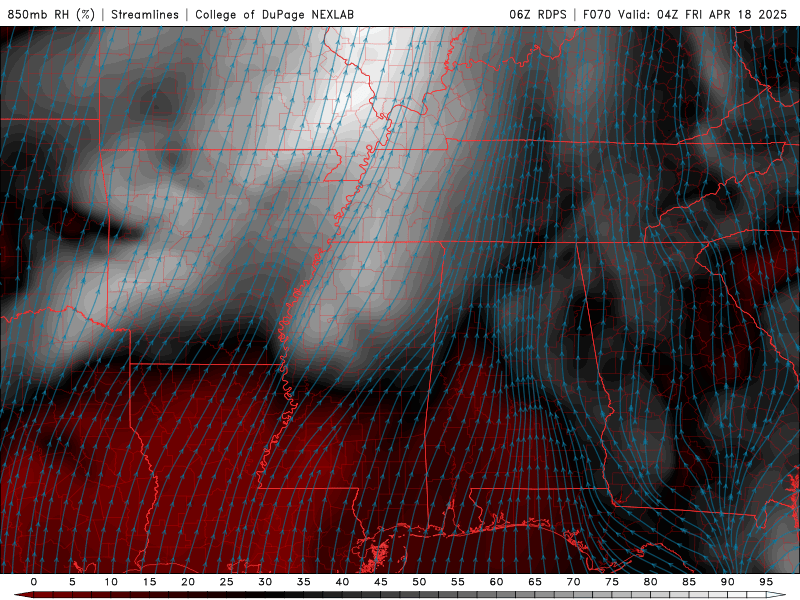This screenshot has height=600, width=800.
Task: Click the colorbar's left end arrow
Action: (x=23, y=595)
